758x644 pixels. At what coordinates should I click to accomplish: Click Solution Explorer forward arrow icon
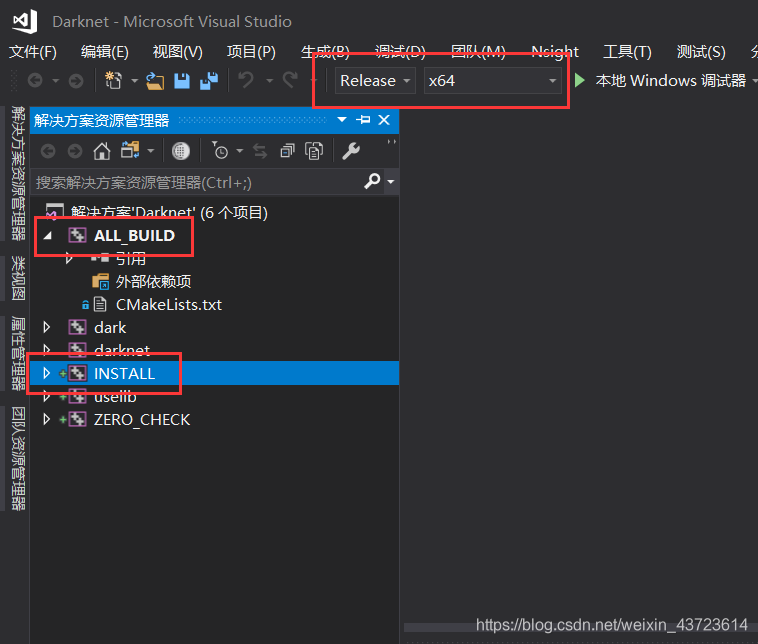coord(75,151)
